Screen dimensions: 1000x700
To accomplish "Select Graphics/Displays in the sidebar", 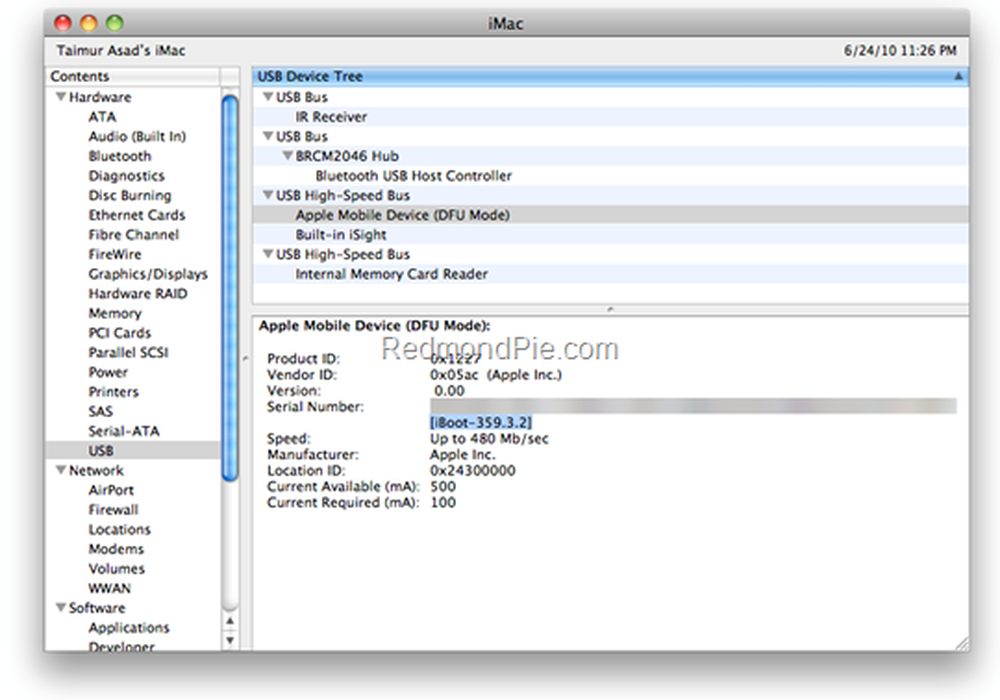I will [x=148, y=273].
